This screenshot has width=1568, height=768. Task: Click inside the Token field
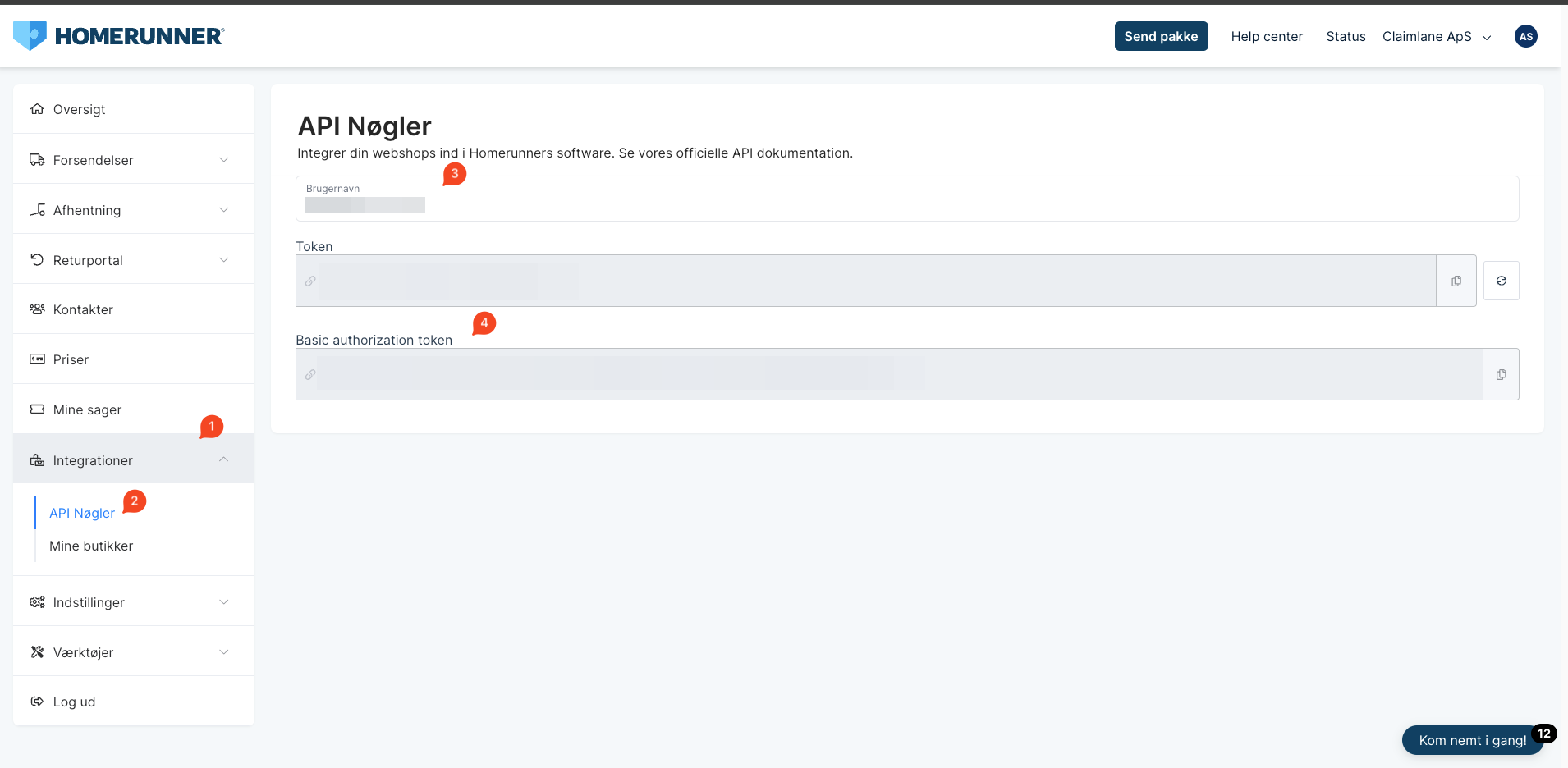click(x=866, y=281)
